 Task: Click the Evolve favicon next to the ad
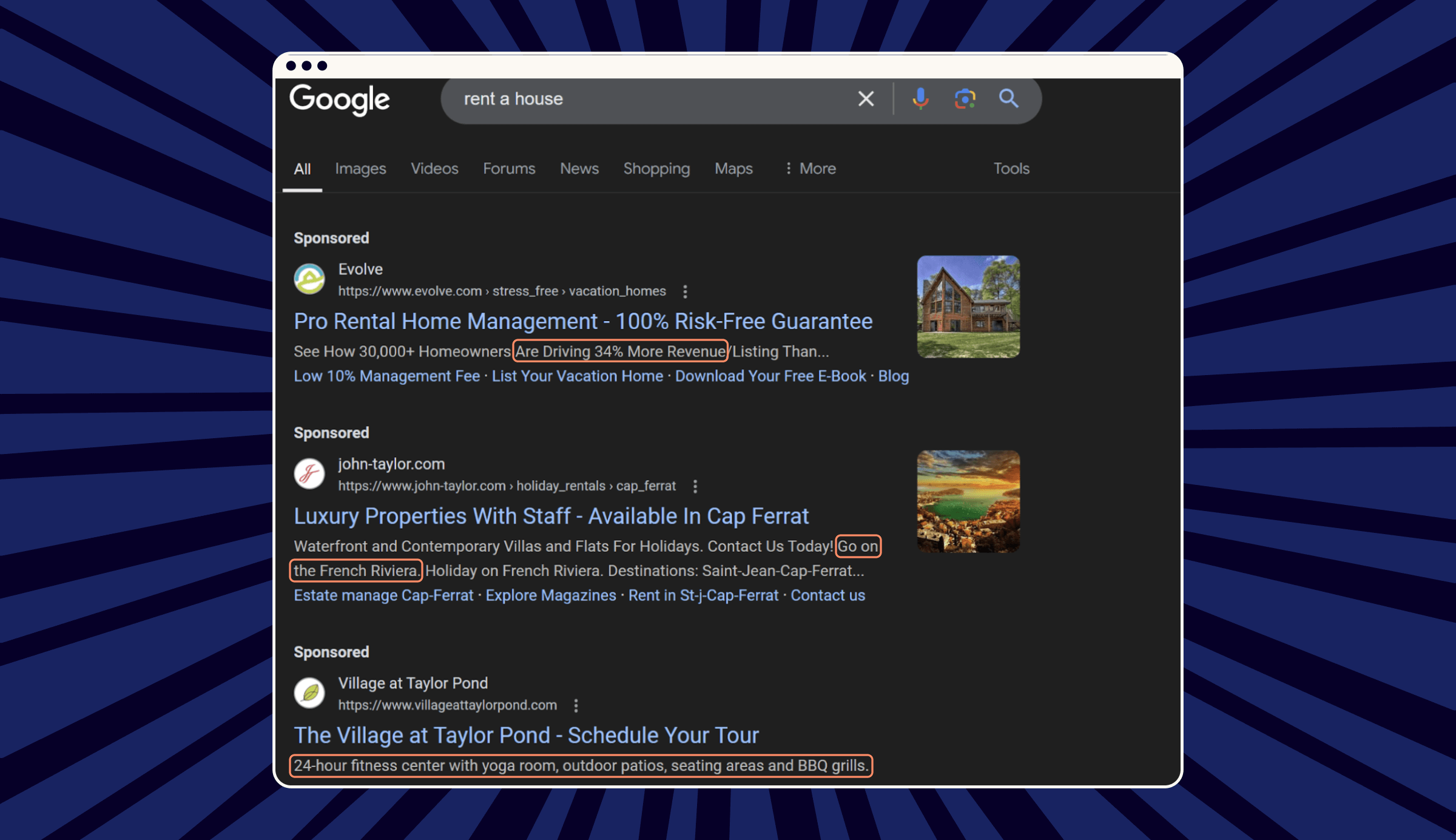coord(310,280)
